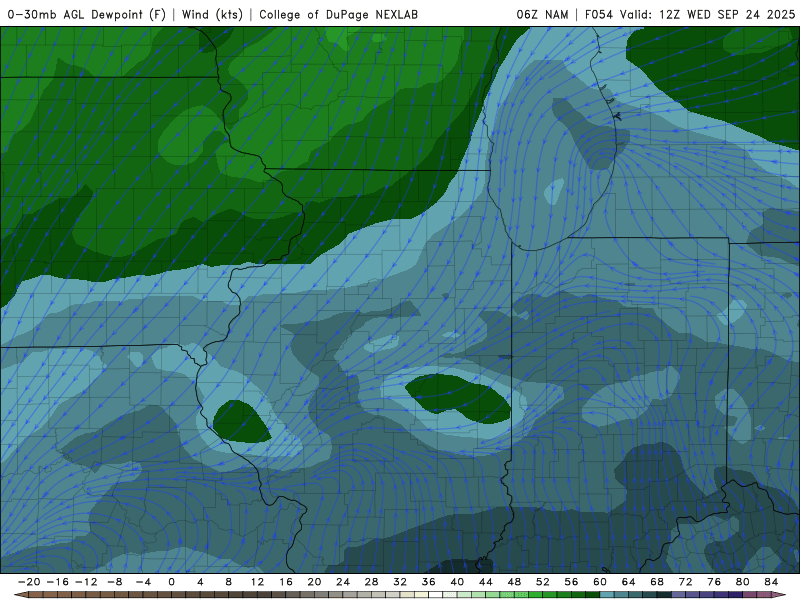Click the -20 value on the color scale
800x600 pixels.
[29, 582]
